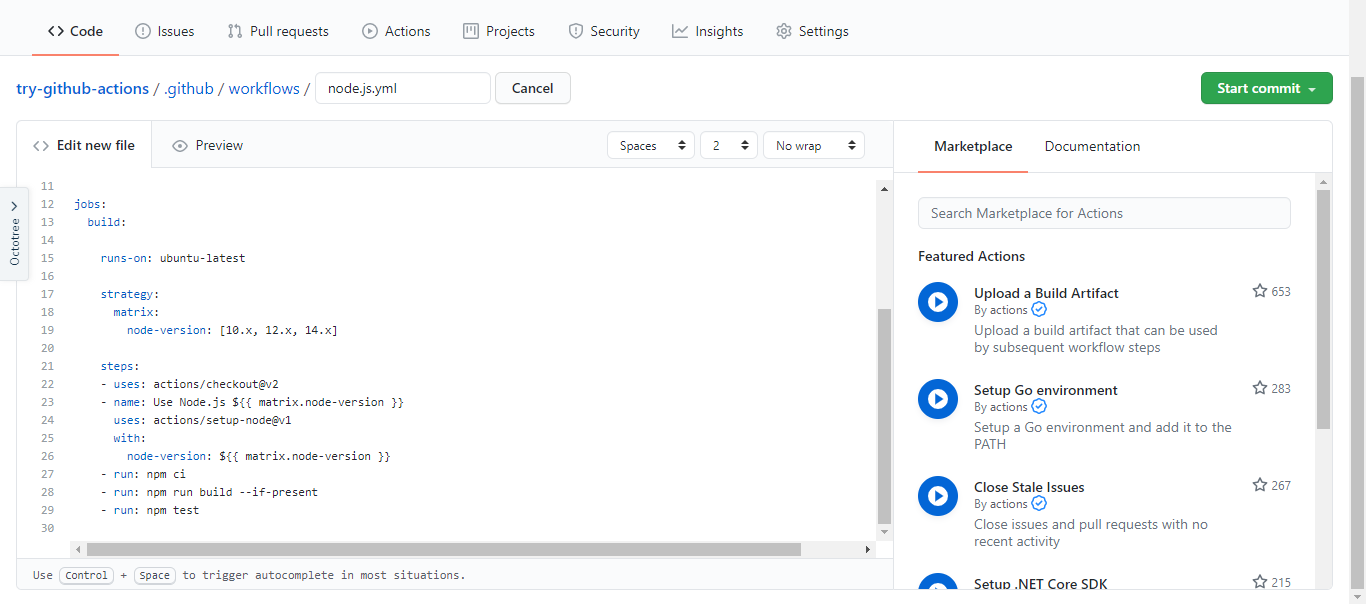
Task: Click the Upload a Build Artifact play icon
Action: point(938,302)
